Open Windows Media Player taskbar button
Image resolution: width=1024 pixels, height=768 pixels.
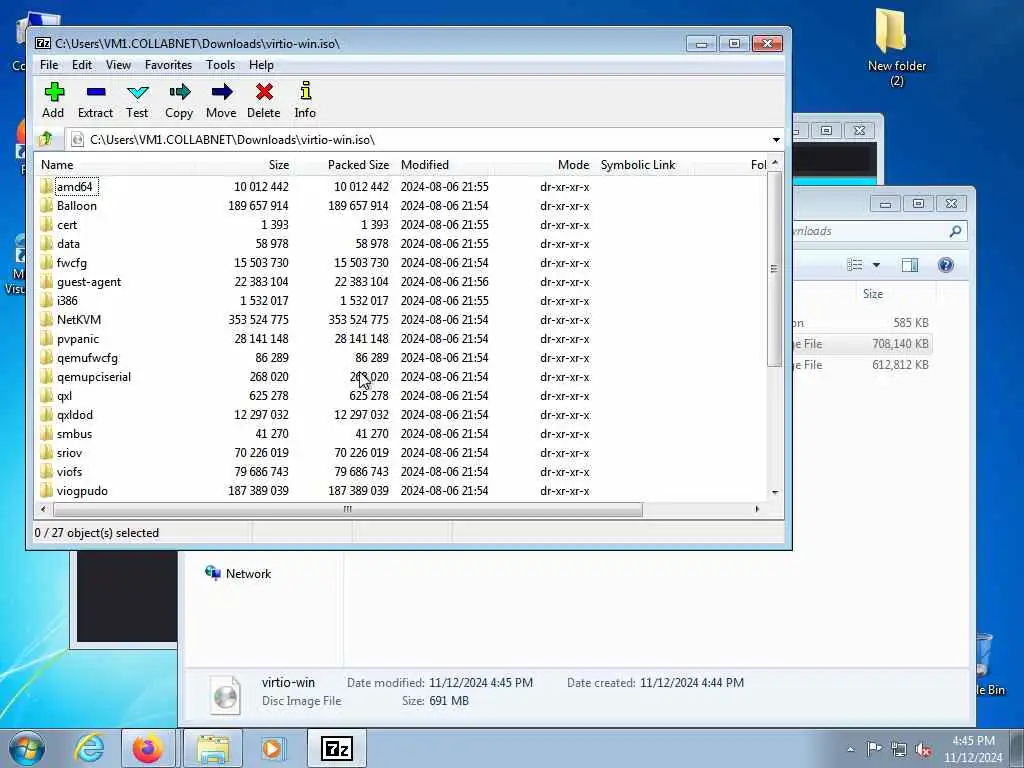[272, 748]
